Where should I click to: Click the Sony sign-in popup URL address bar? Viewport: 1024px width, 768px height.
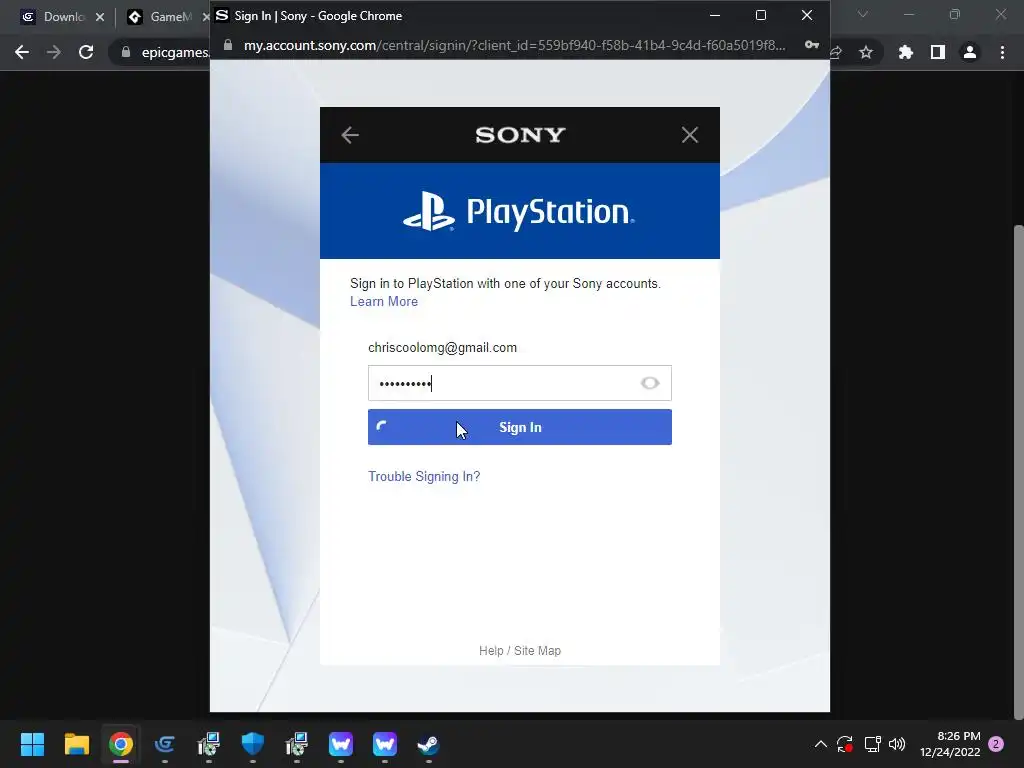click(x=515, y=45)
